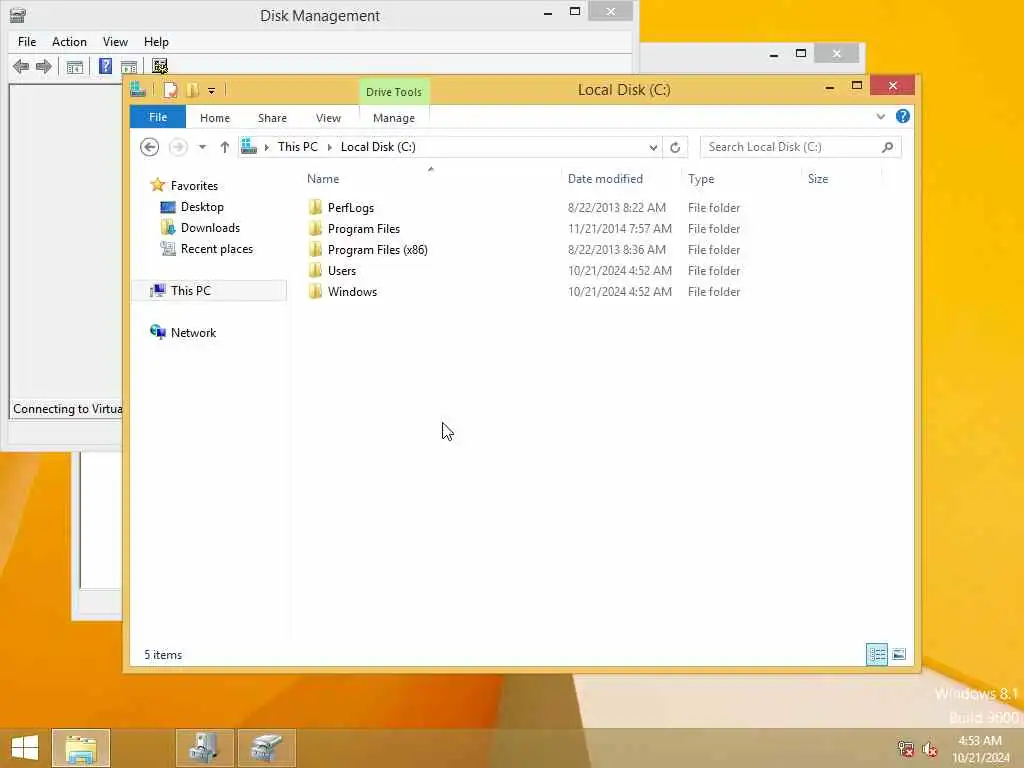This screenshot has height=768, width=1024.
Task: Select the PerfLogs folder
Action: (351, 208)
